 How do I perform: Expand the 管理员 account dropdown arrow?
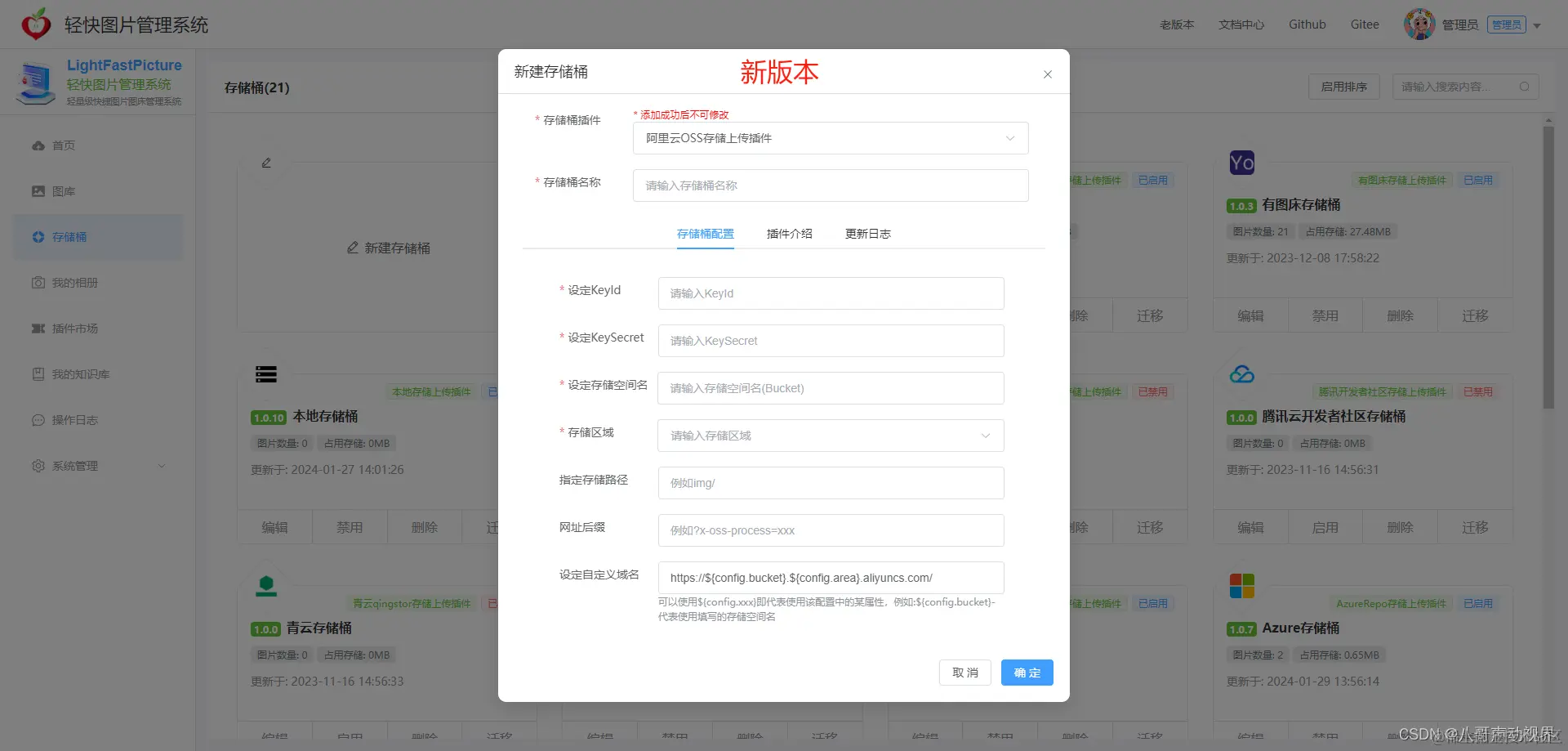pos(1539,25)
